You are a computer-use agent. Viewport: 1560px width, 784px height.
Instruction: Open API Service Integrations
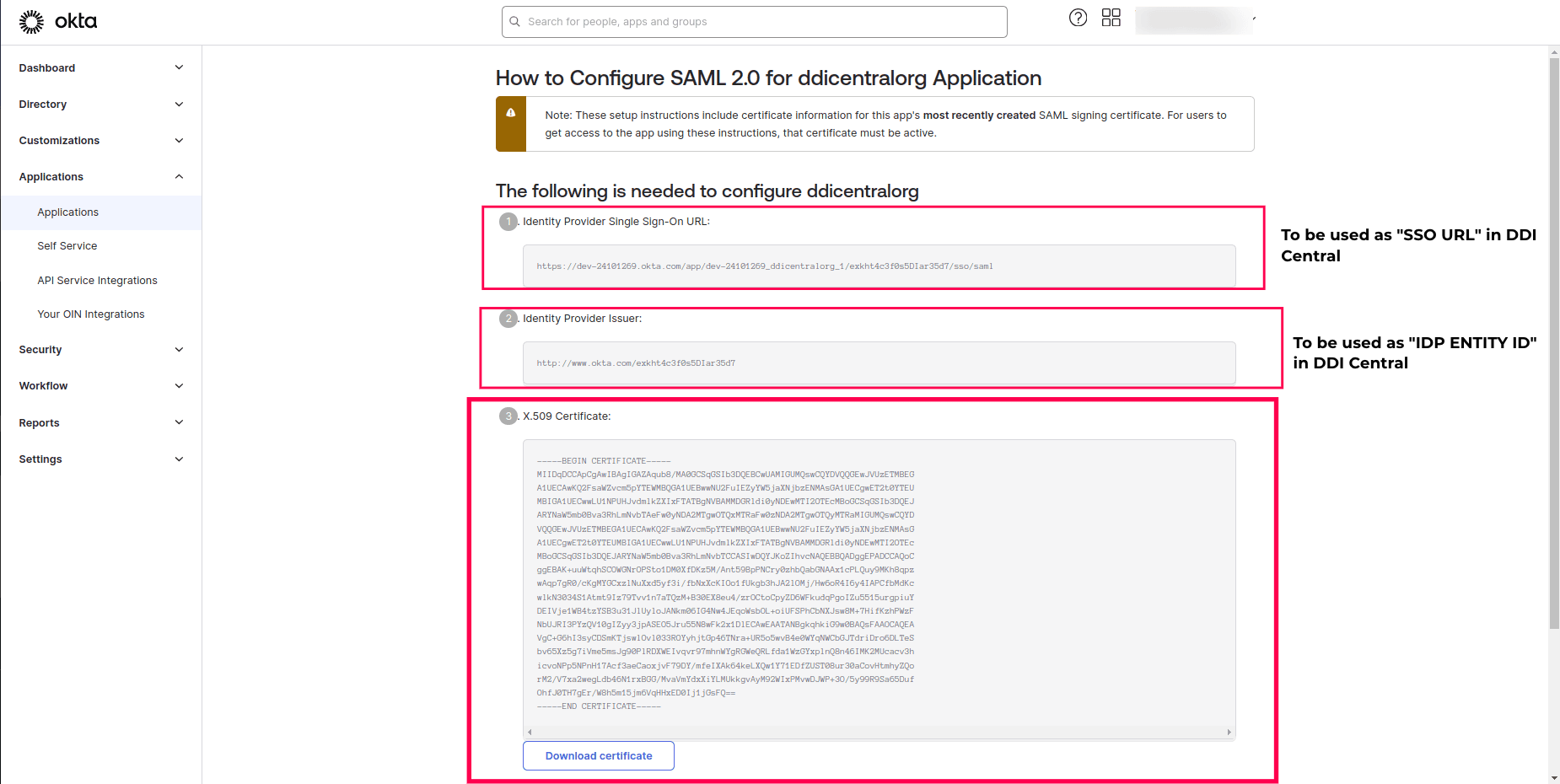click(97, 281)
